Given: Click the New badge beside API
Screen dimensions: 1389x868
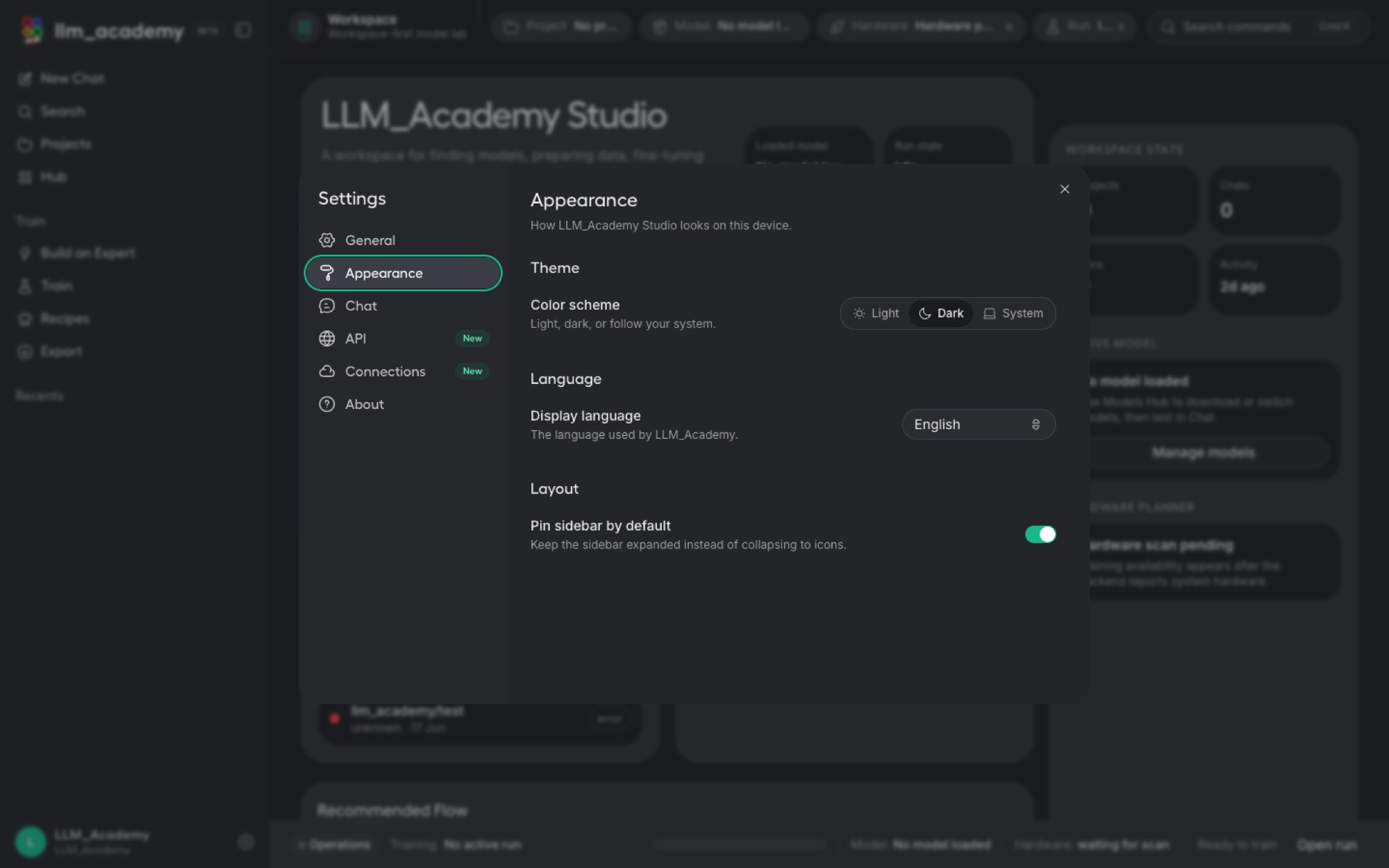Looking at the screenshot, I should [472, 338].
